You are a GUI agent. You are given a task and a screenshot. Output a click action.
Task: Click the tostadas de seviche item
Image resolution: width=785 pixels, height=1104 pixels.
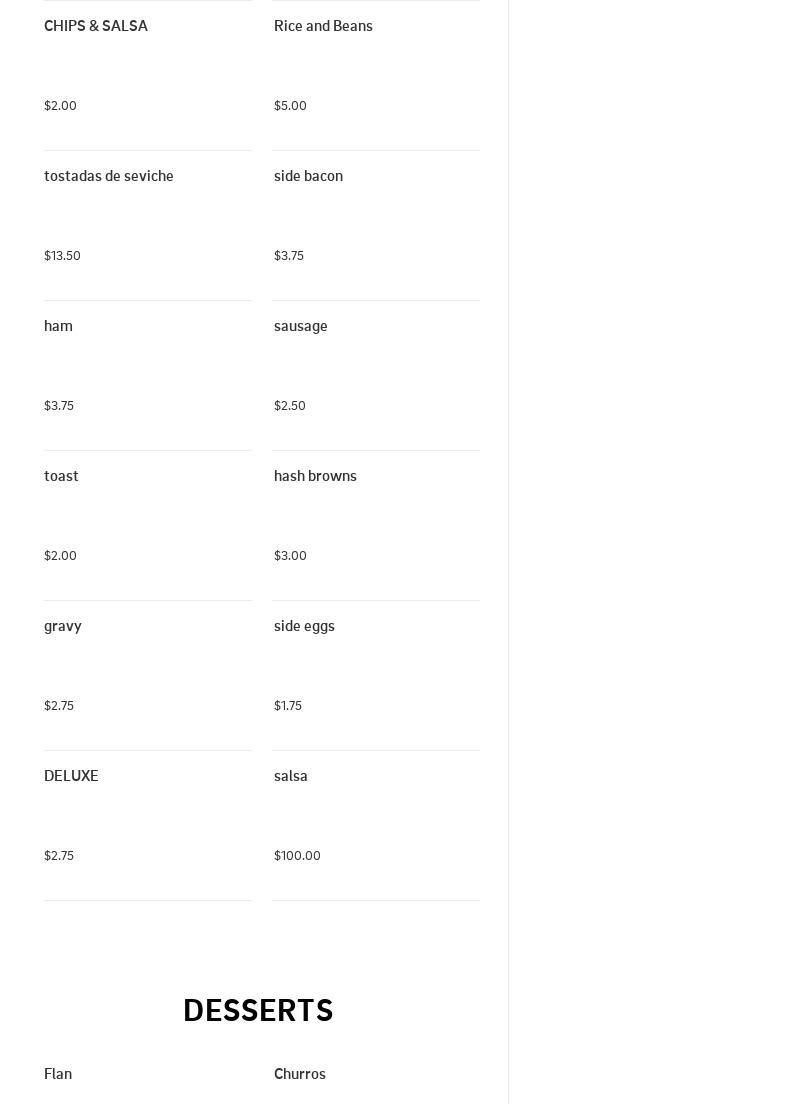pyautogui.click(x=109, y=176)
